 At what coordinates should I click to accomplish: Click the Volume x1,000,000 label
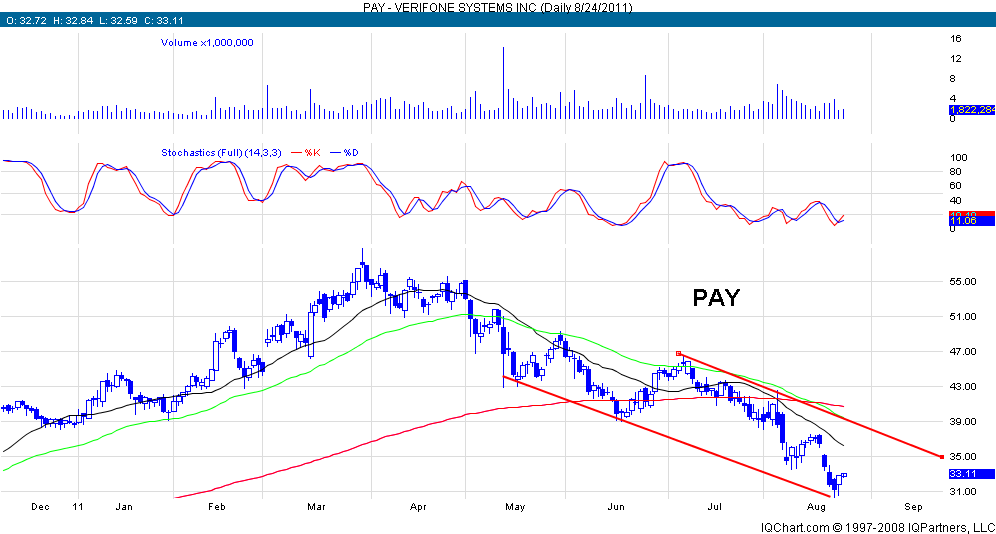(x=207, y=43)
